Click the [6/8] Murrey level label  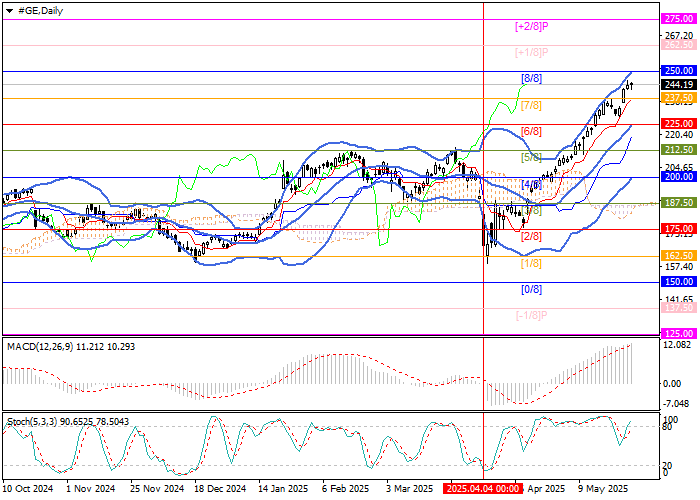point(531,131)
